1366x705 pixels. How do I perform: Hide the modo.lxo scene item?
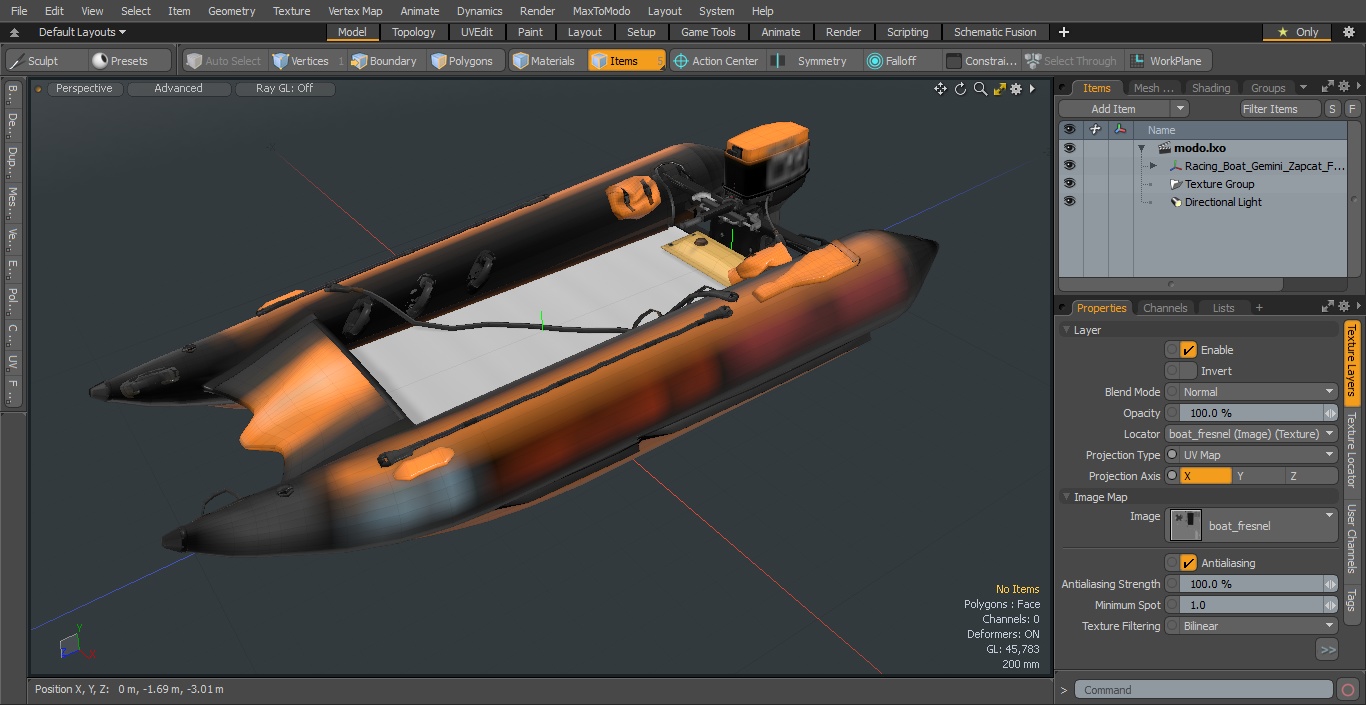(x=1069, y=148)
